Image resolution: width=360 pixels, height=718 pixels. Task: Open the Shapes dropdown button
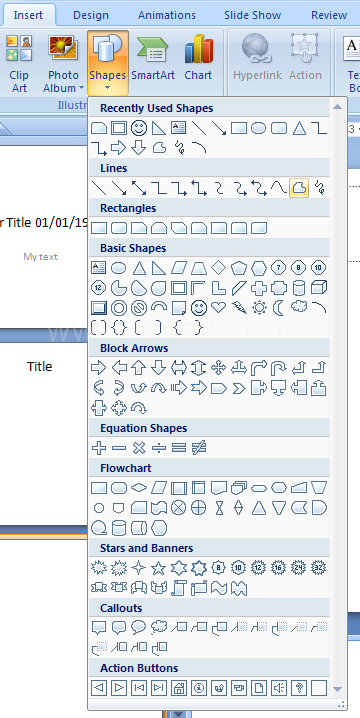[108, 63]
